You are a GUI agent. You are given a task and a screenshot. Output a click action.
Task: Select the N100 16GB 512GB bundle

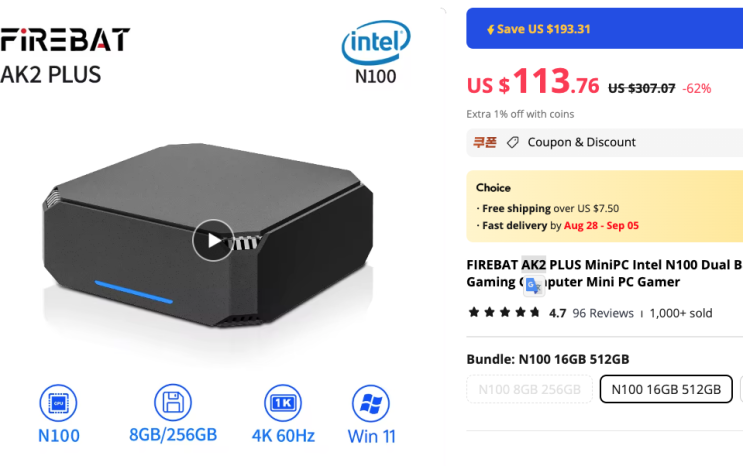point(666,389)
